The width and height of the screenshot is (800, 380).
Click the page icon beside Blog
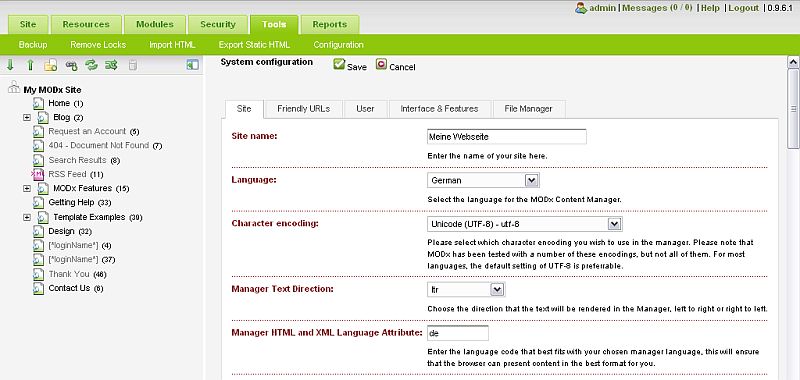coord(43,118)
